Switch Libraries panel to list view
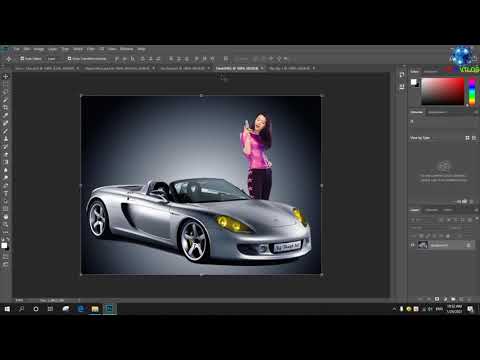This screenshot has width=480, height=360. pos(474,138)
